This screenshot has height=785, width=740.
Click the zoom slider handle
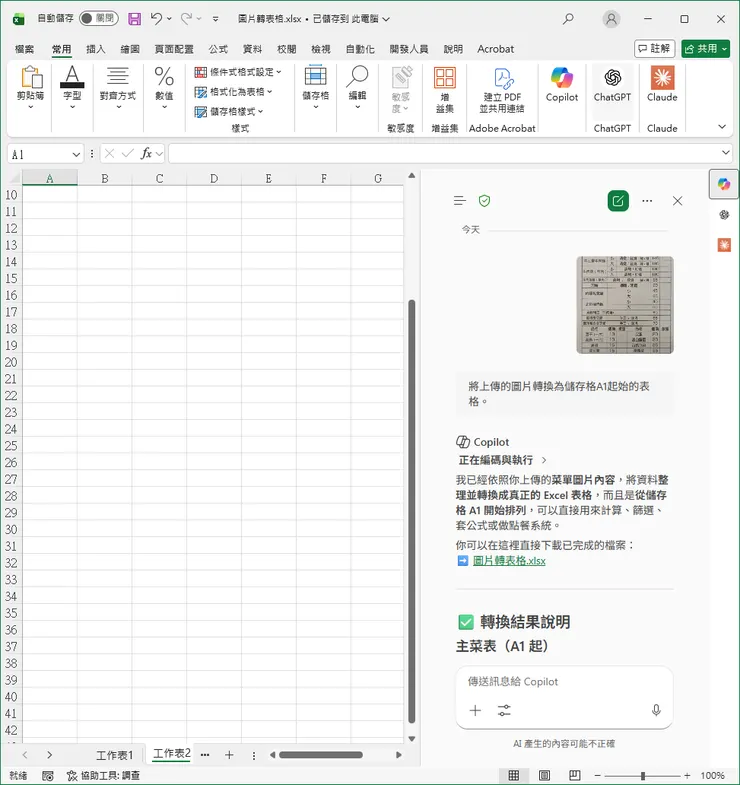pos(642,775)
